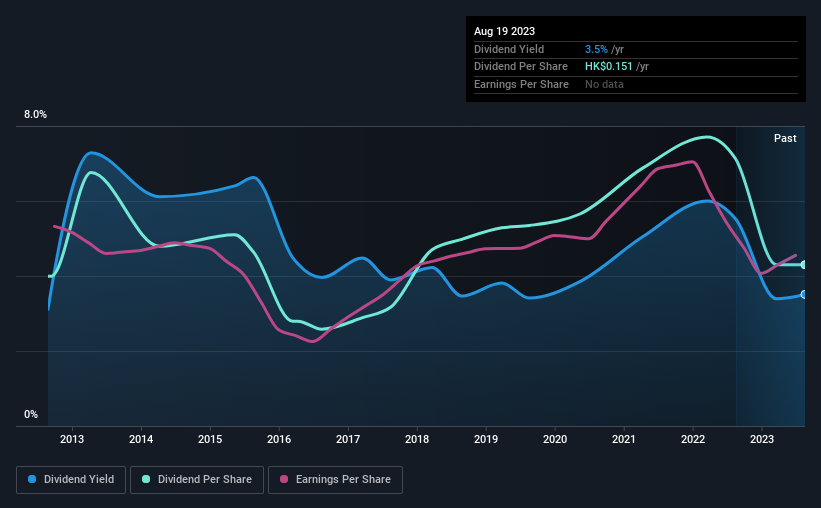The width and height of the screenshot is (821, 508).
Task: Click the blue Dividend Yield legend dot
Action: click(x=32, y=479)
